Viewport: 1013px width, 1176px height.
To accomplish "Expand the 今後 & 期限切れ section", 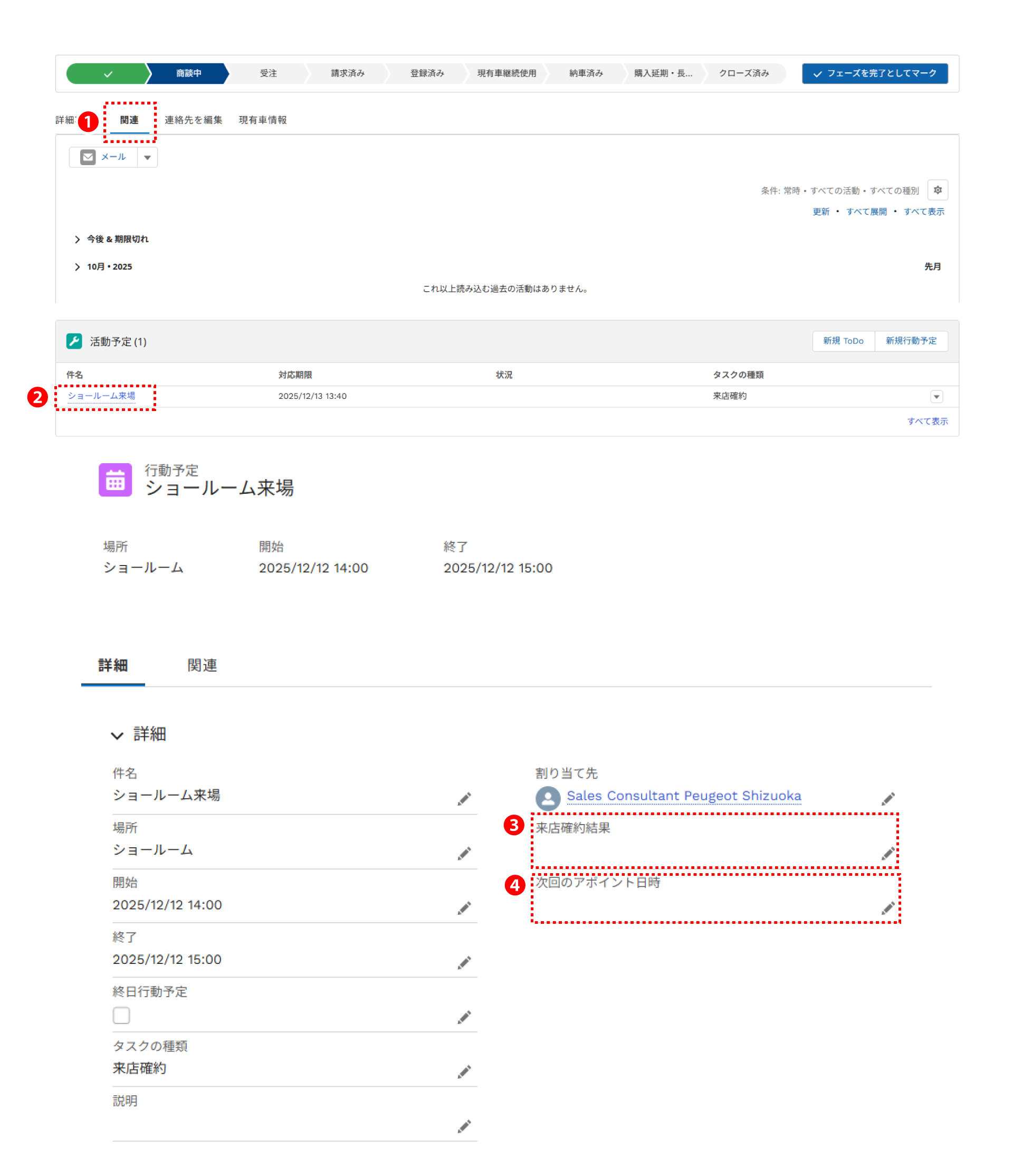I will (77, 240).
